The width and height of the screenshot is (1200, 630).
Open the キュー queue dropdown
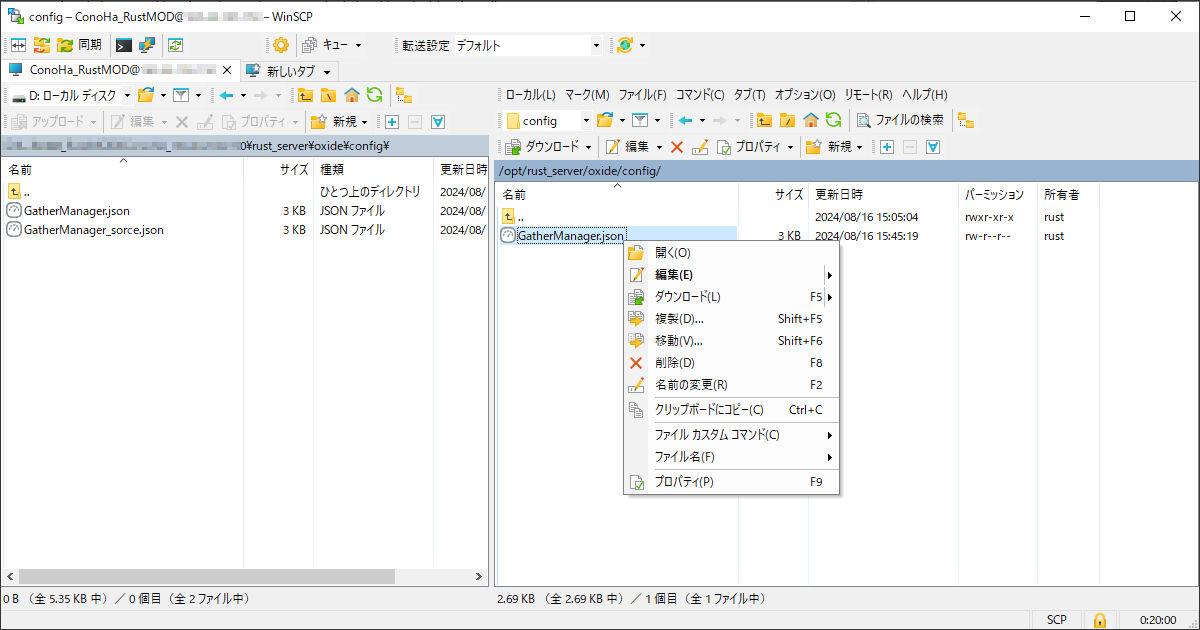332,45
